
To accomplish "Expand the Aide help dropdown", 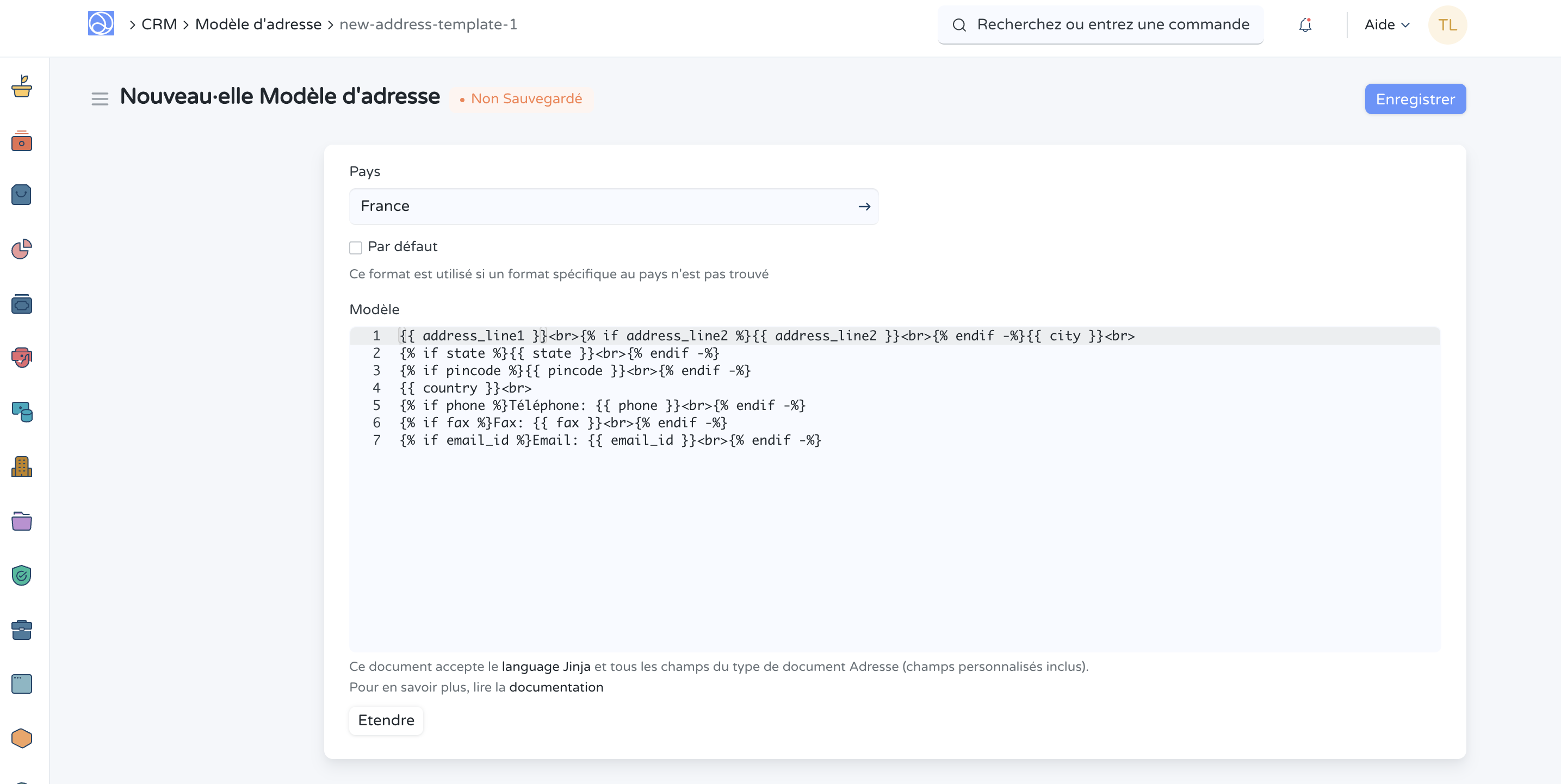I will click(x=1386, y=25).
